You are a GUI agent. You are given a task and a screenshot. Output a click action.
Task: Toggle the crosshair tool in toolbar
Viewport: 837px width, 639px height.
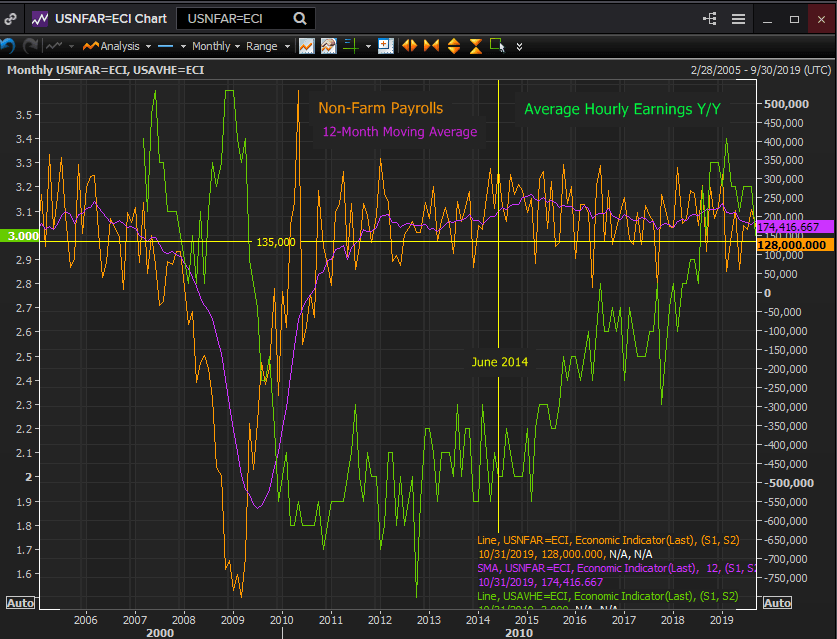(351, 46)
